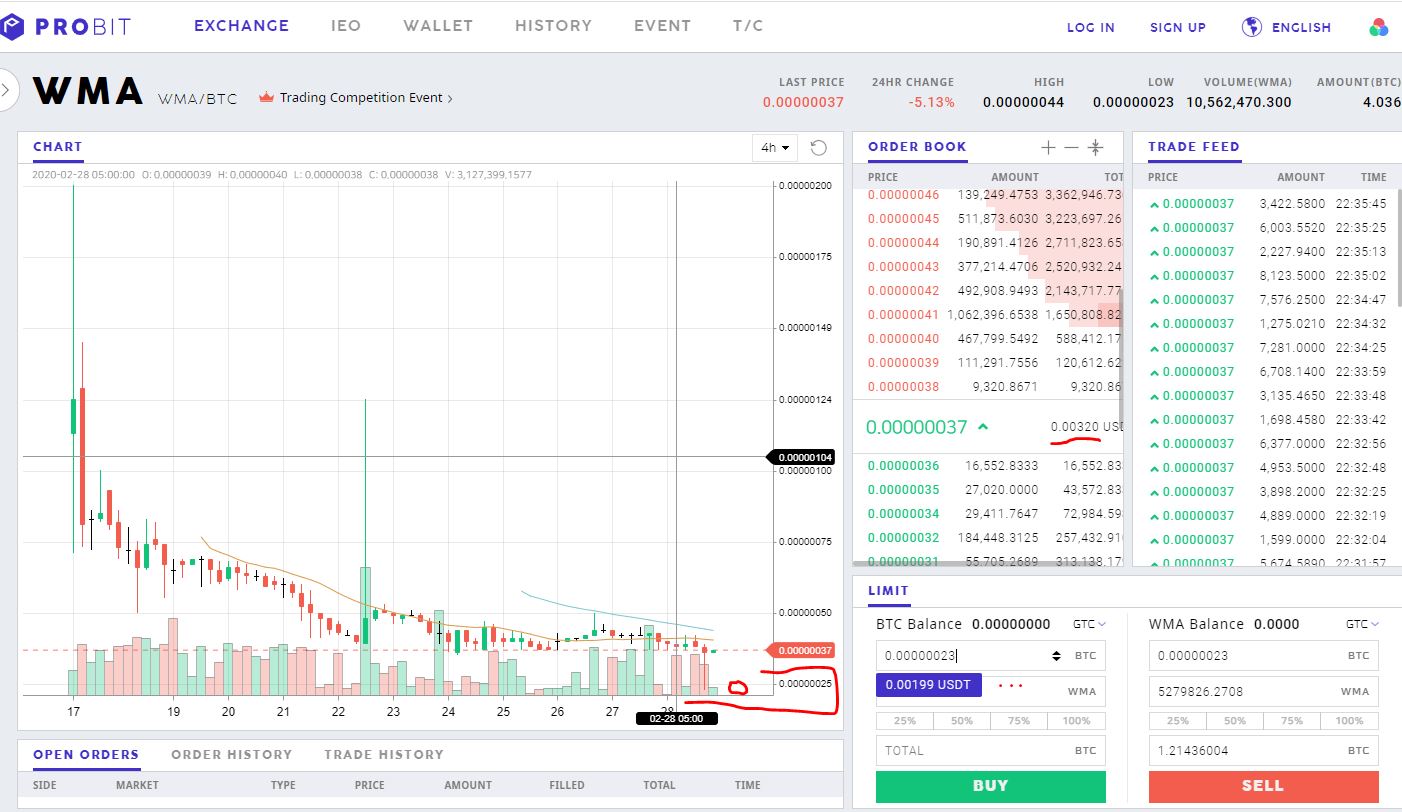
Task: Click the order book grouping icon
Action: (1095, 147)
